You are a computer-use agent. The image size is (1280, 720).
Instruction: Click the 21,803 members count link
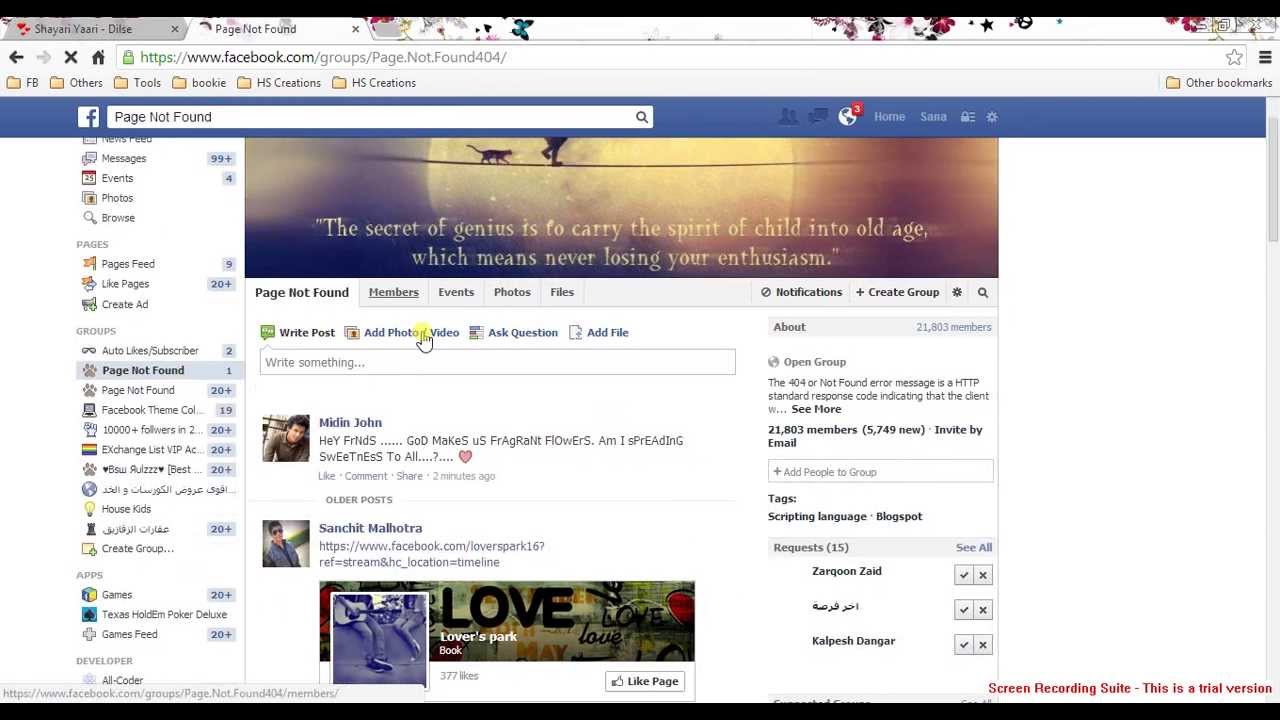[954, 327]
